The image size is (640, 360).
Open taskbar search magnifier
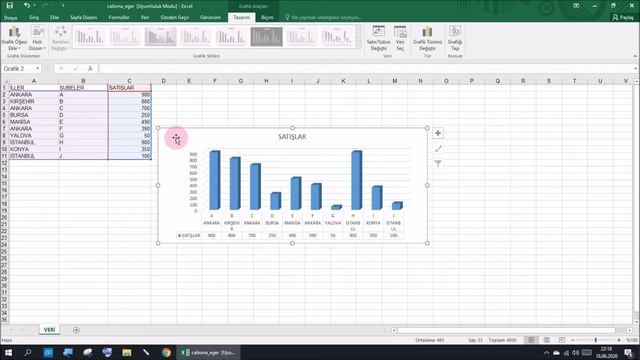[x=28, y=352]
